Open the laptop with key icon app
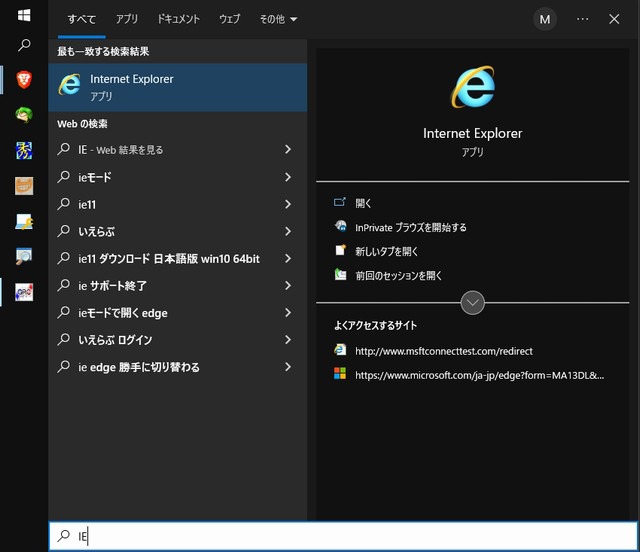The height and width of the screenshot is (552, 640). [x=24, y=222]
